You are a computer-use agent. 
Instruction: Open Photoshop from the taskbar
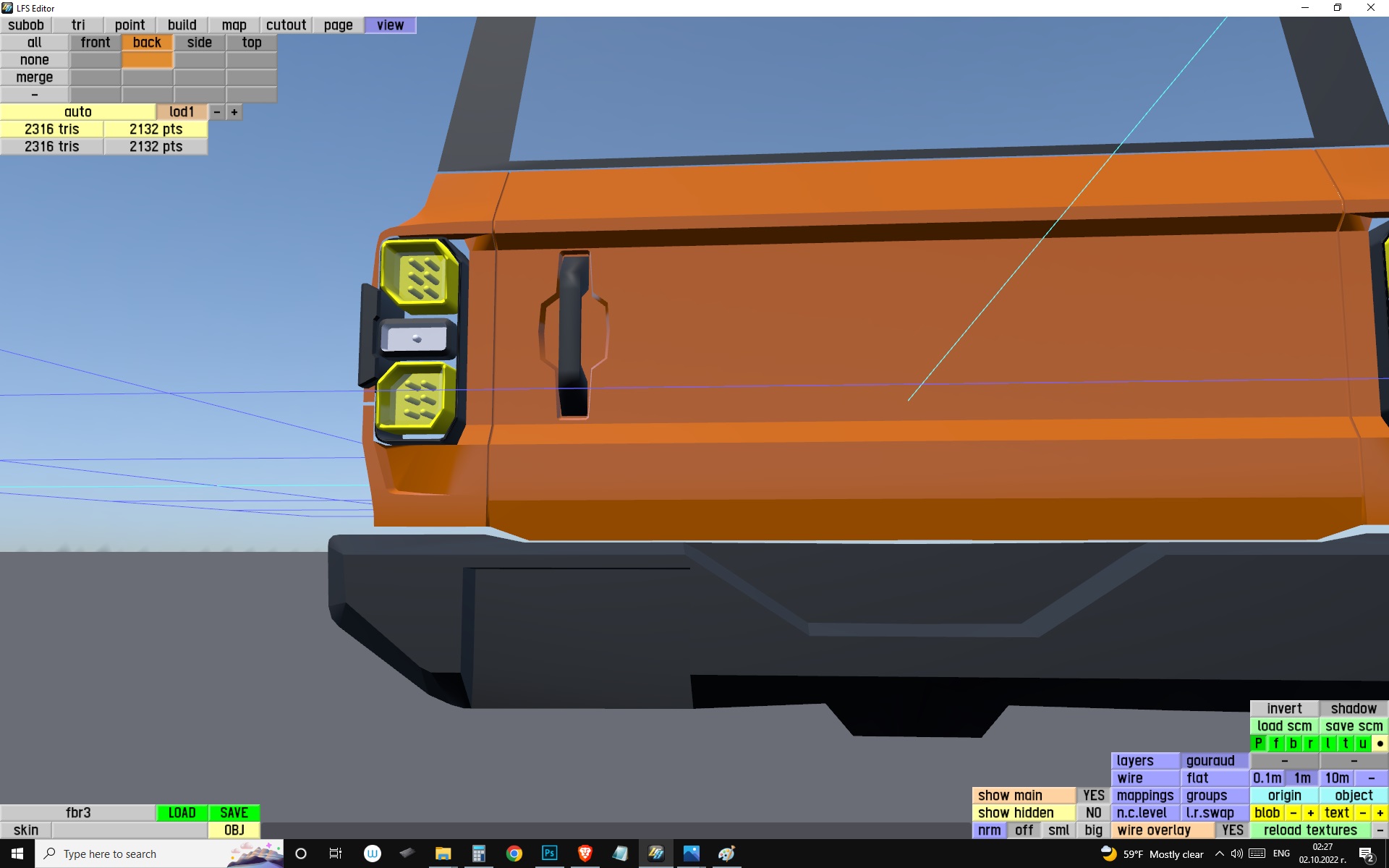coord(549,854)
